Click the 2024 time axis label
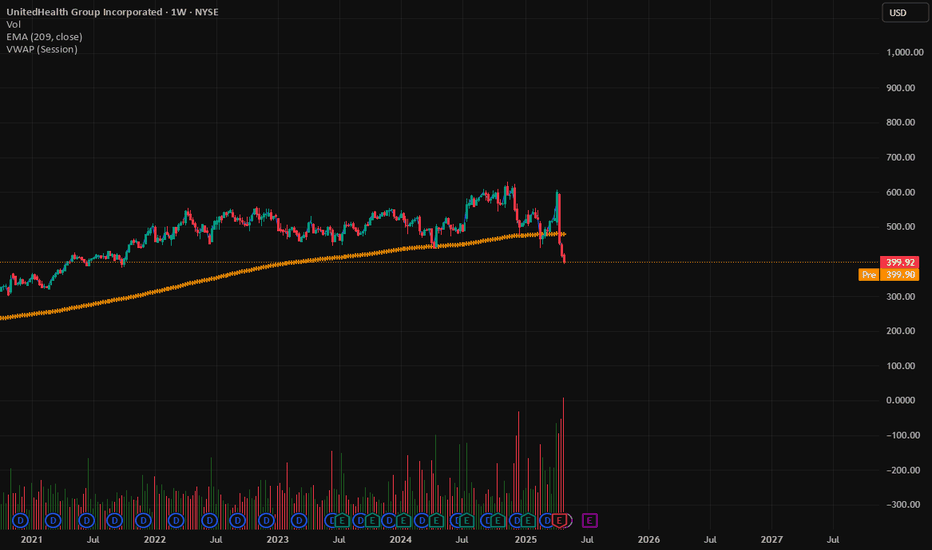 click(x=400, y=539)
